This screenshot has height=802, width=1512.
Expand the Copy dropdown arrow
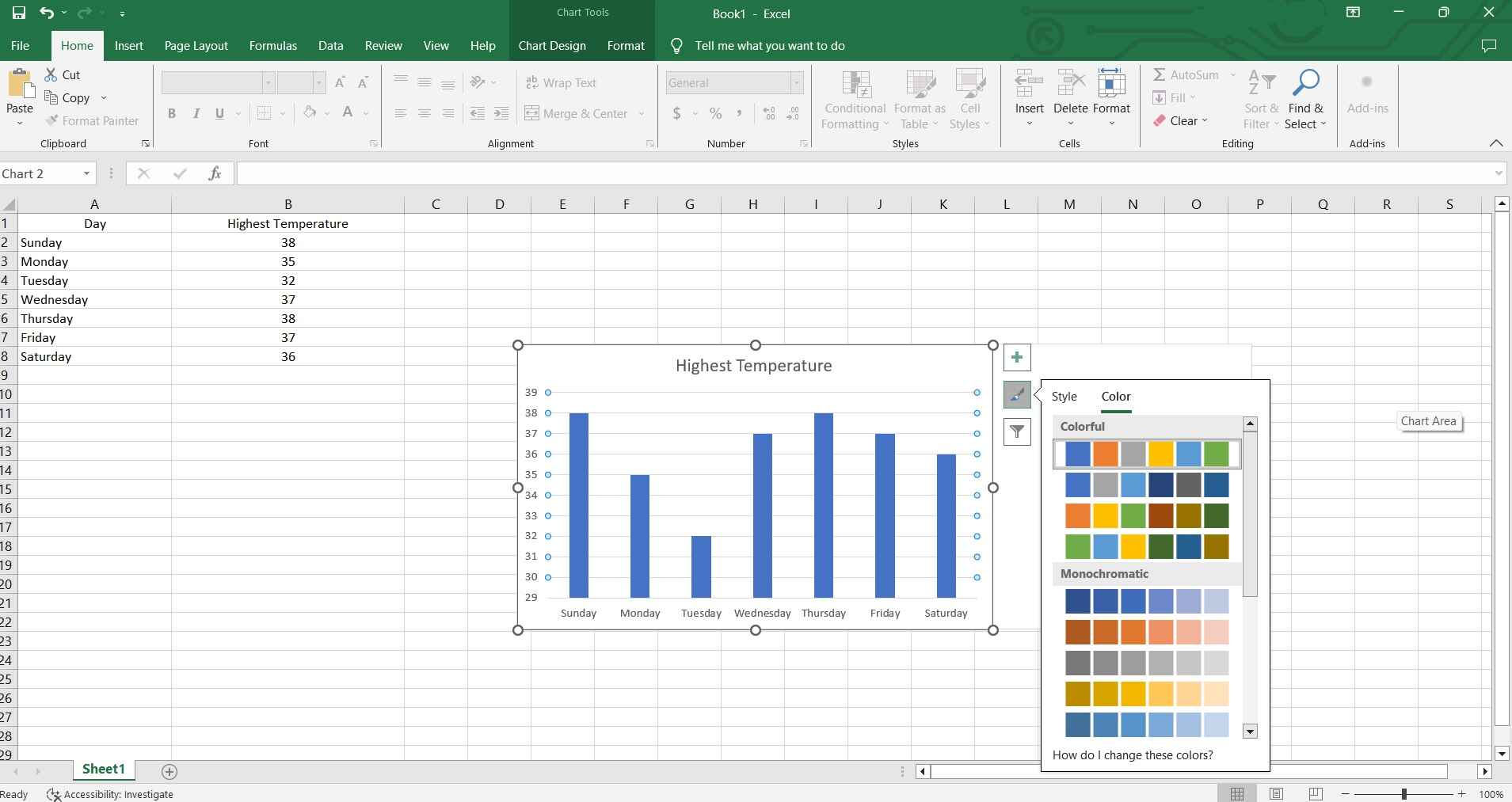[104, 97]
